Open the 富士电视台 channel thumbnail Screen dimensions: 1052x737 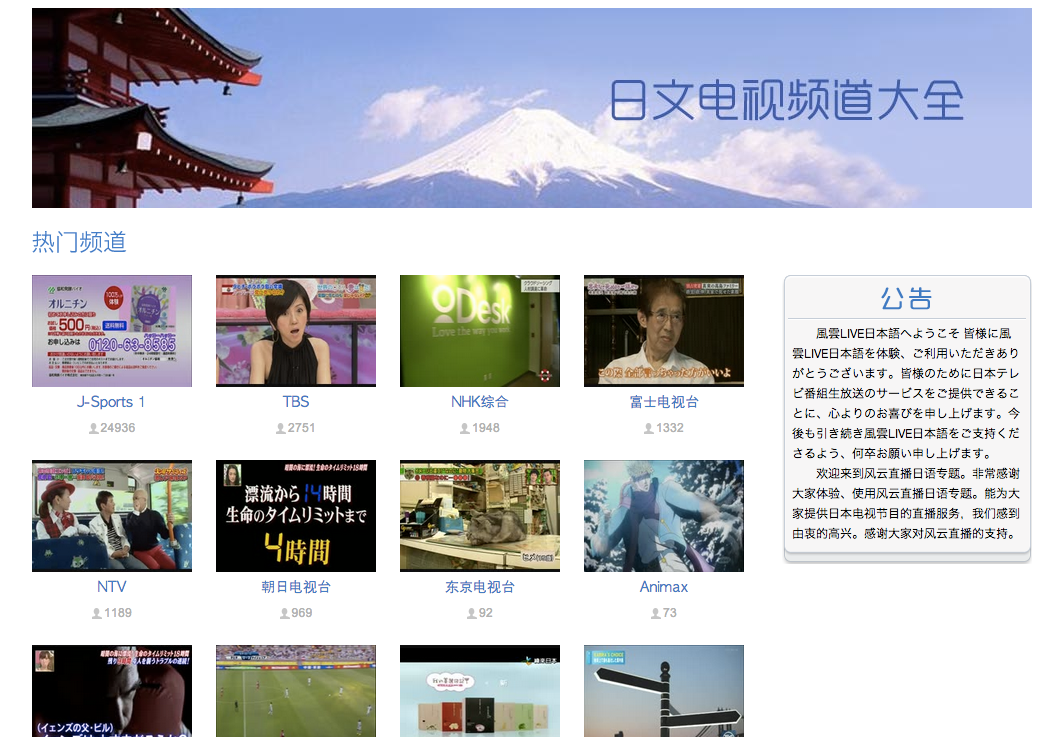click(664, 331)
